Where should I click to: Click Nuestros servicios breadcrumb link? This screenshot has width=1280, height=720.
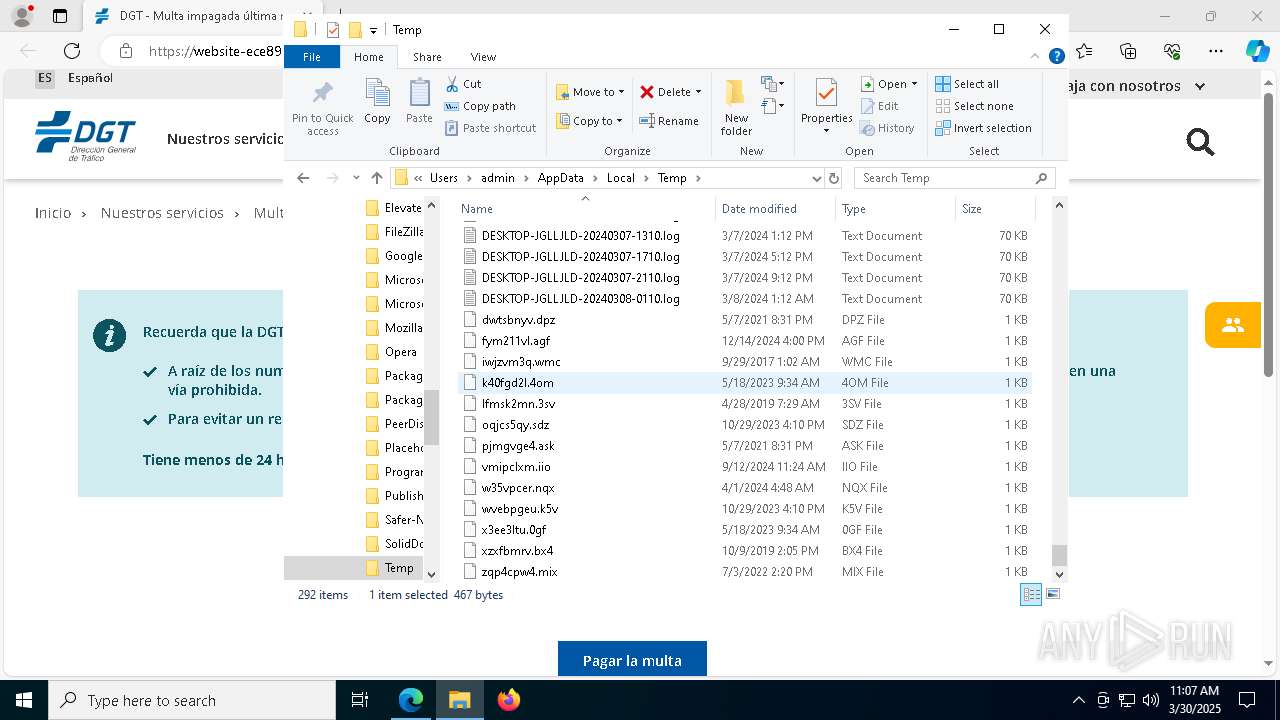(162, 213)
